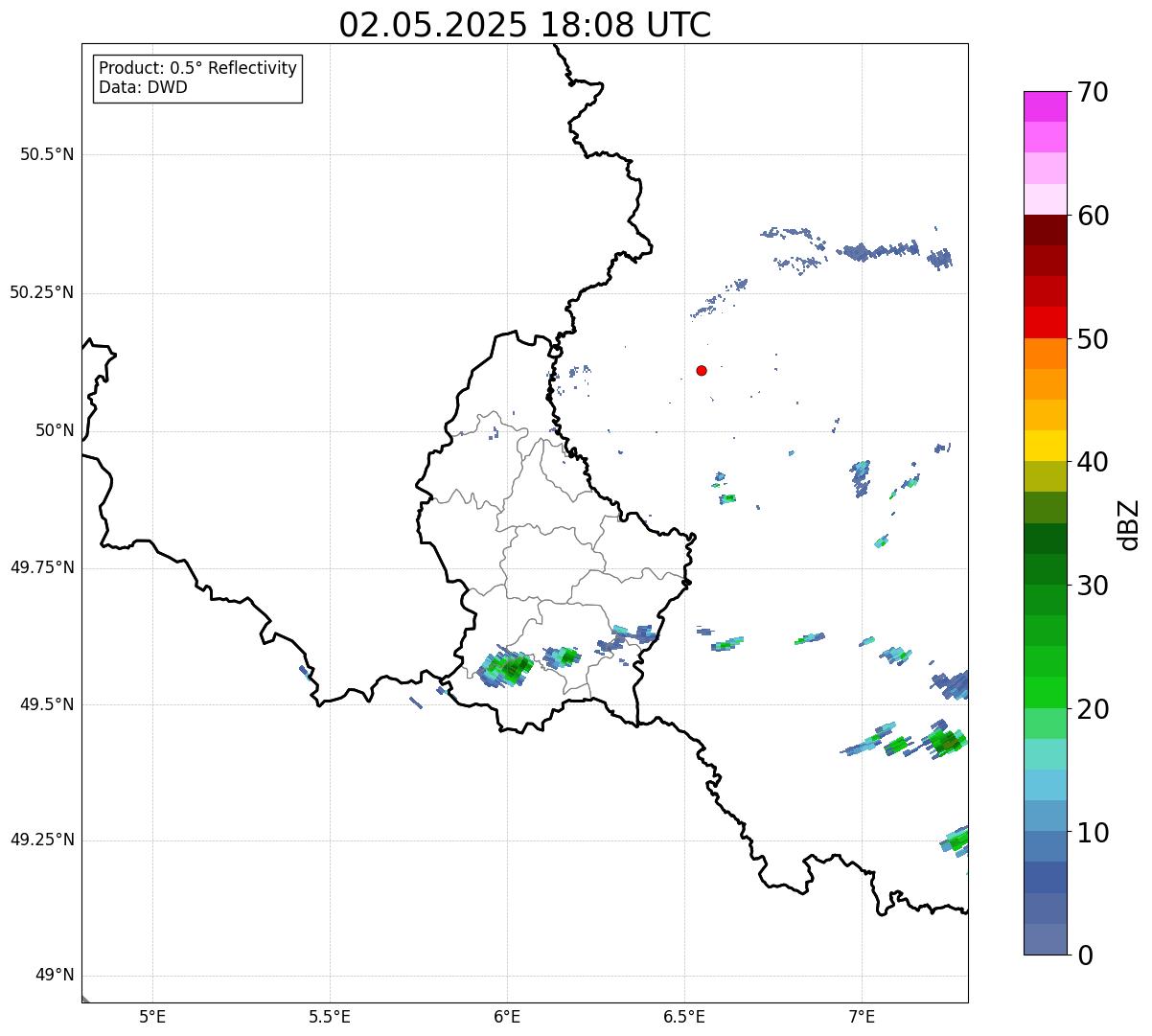Image resolution: width=1152 pixels, height=1036 pixels.
Task: Click the 5°E longitude tick label
Action: coord(153,1017)
